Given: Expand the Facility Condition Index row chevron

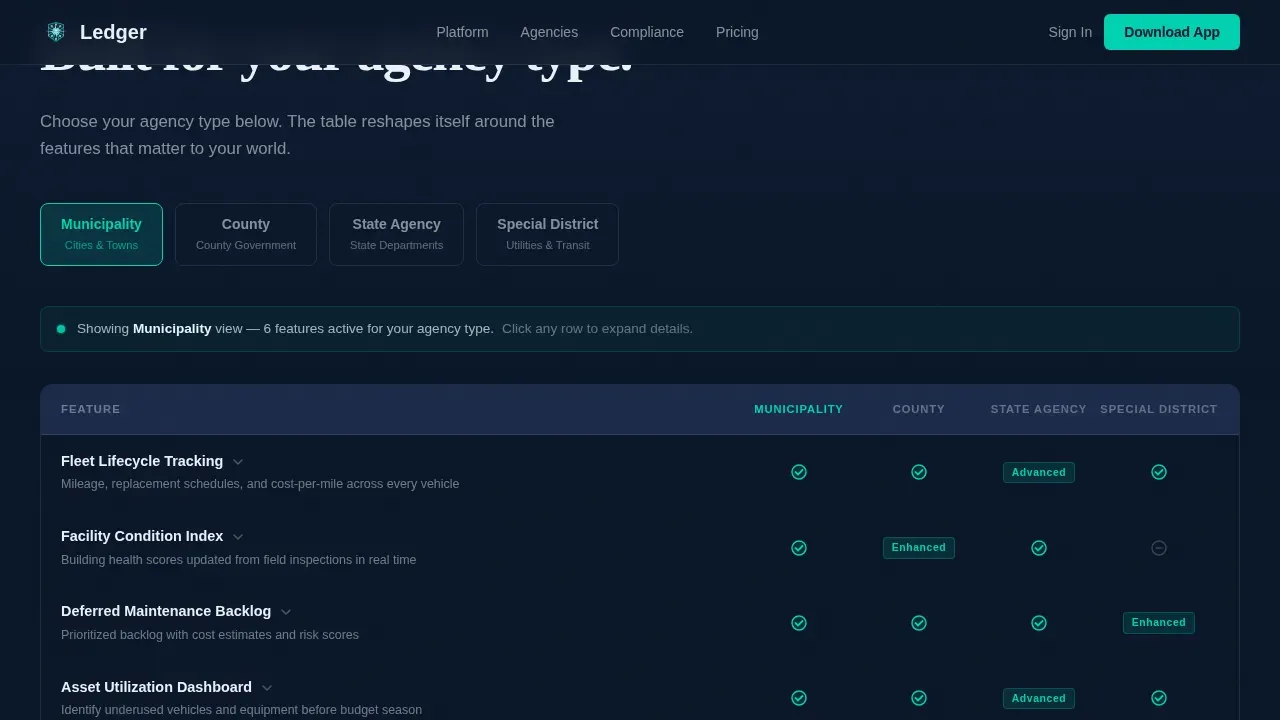Looking at the screenshot, I should pos(238,537).
